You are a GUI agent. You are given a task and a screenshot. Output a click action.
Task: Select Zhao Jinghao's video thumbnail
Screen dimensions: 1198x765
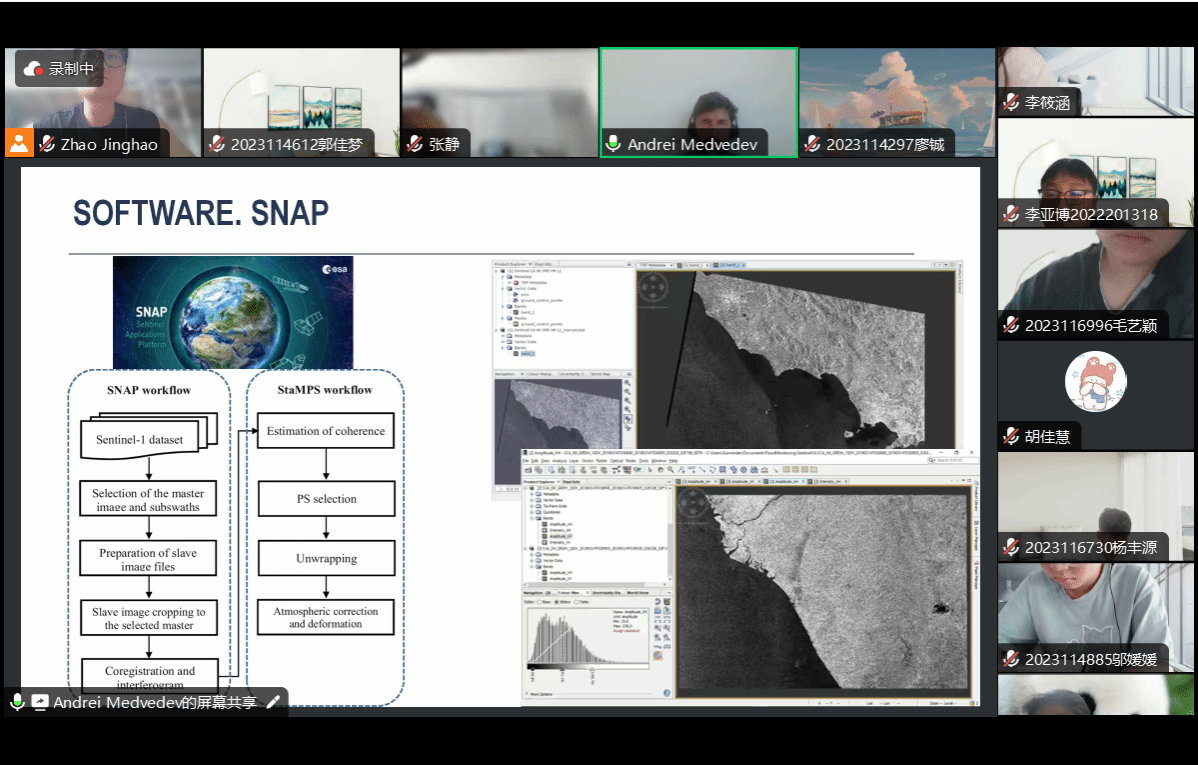point(103,95)
